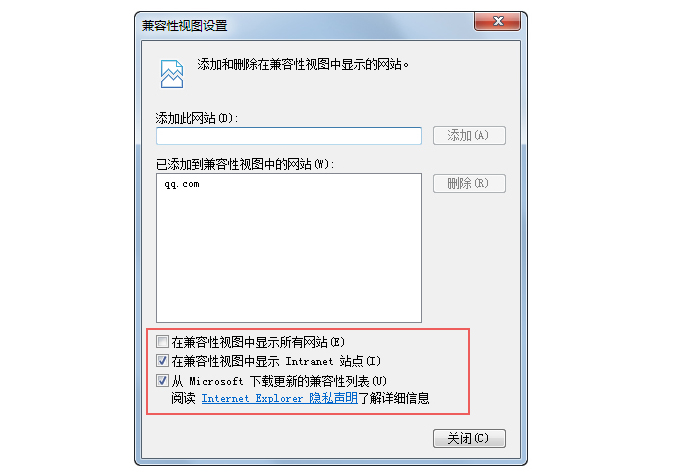Click the compatibility view page icon

(x=172, y=74)
